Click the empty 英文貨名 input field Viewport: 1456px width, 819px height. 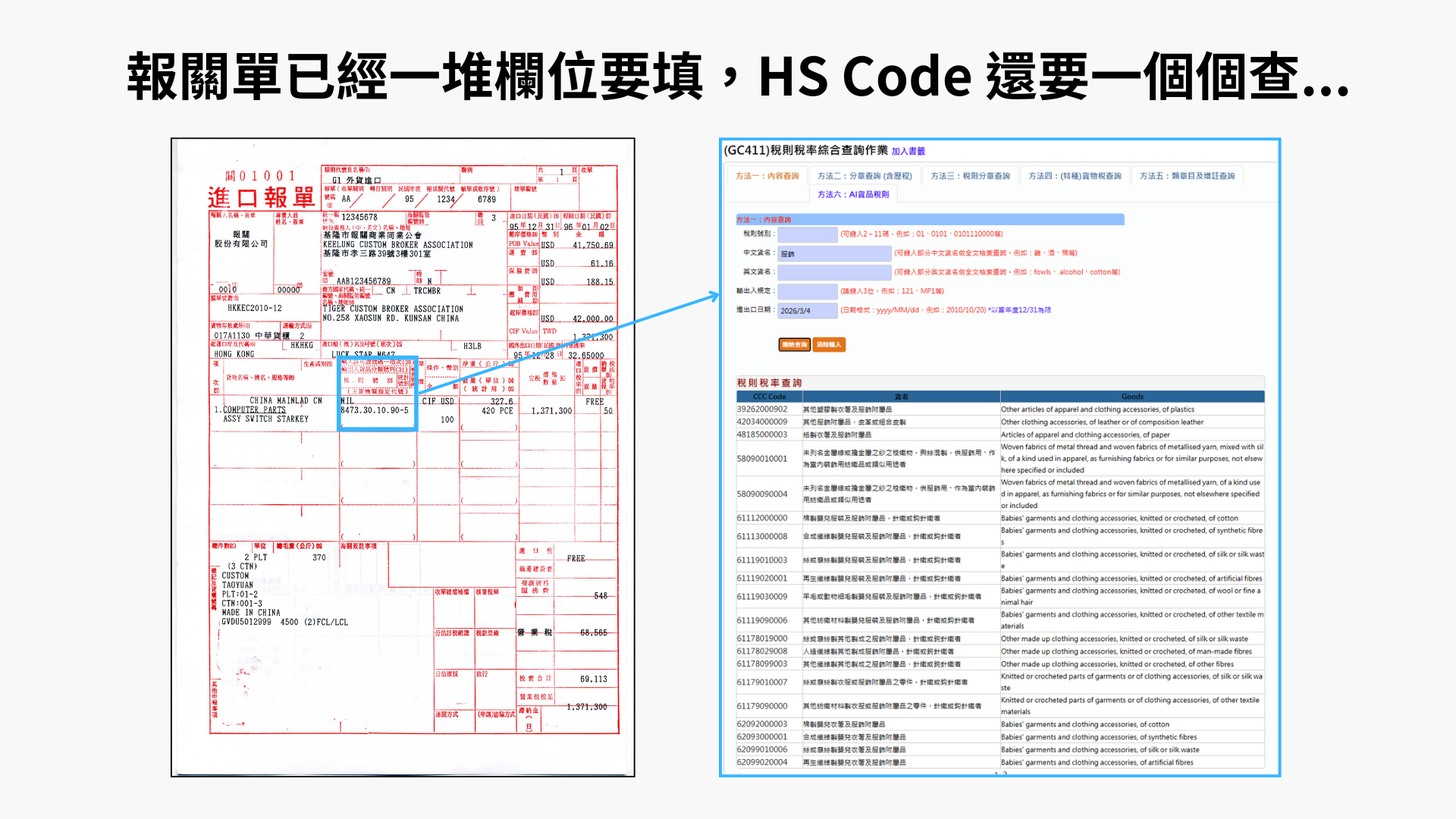tap(834, 272)
